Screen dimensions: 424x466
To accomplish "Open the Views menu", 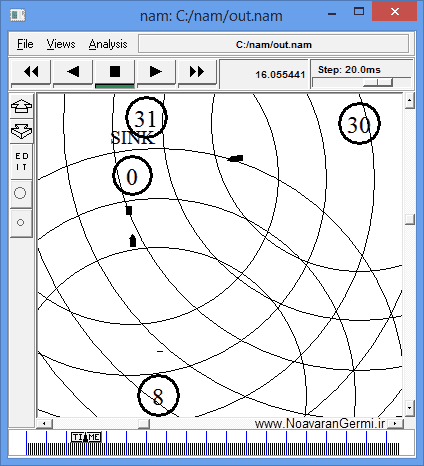I will tap(61, 44).
